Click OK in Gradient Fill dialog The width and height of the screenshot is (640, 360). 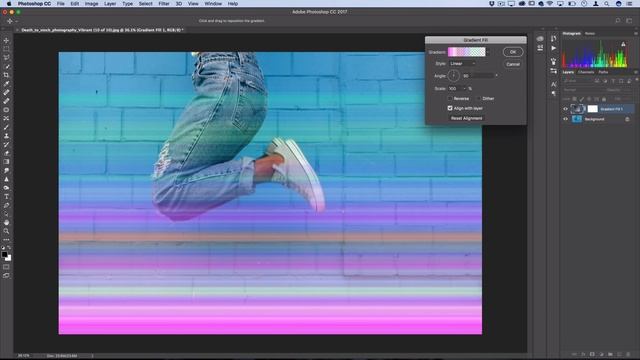pos(513,52)
